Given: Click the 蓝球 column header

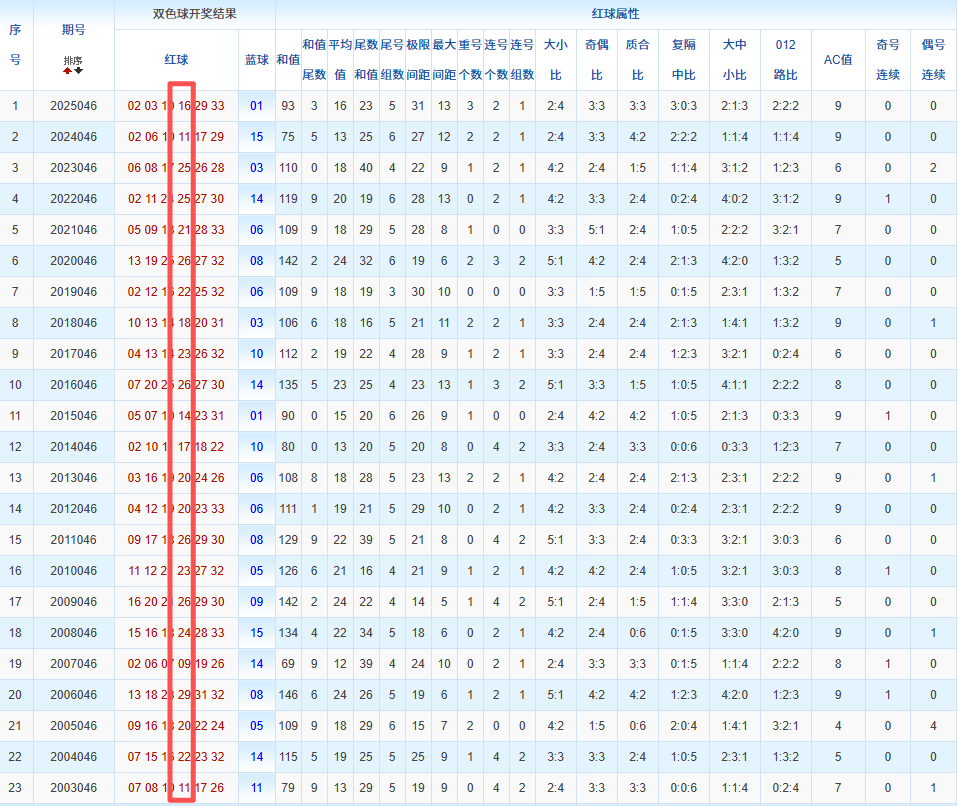Looking at the screenshot, I should [257, 59].
